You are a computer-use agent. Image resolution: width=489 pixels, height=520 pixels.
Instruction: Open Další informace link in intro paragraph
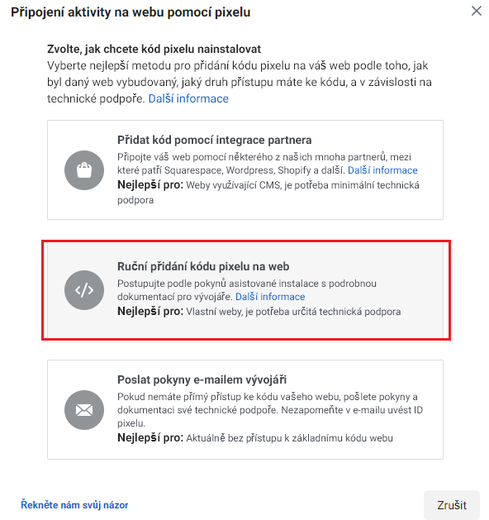point(188,99)
